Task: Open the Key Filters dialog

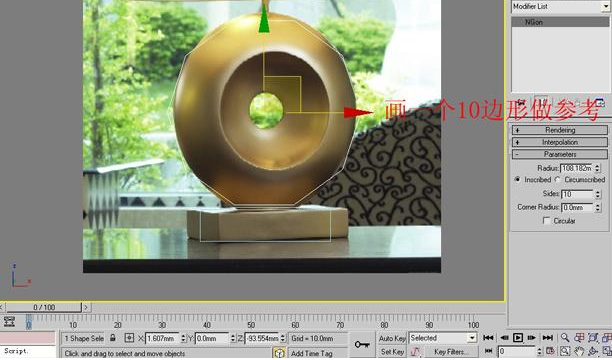Action: (x=451, y=352)
